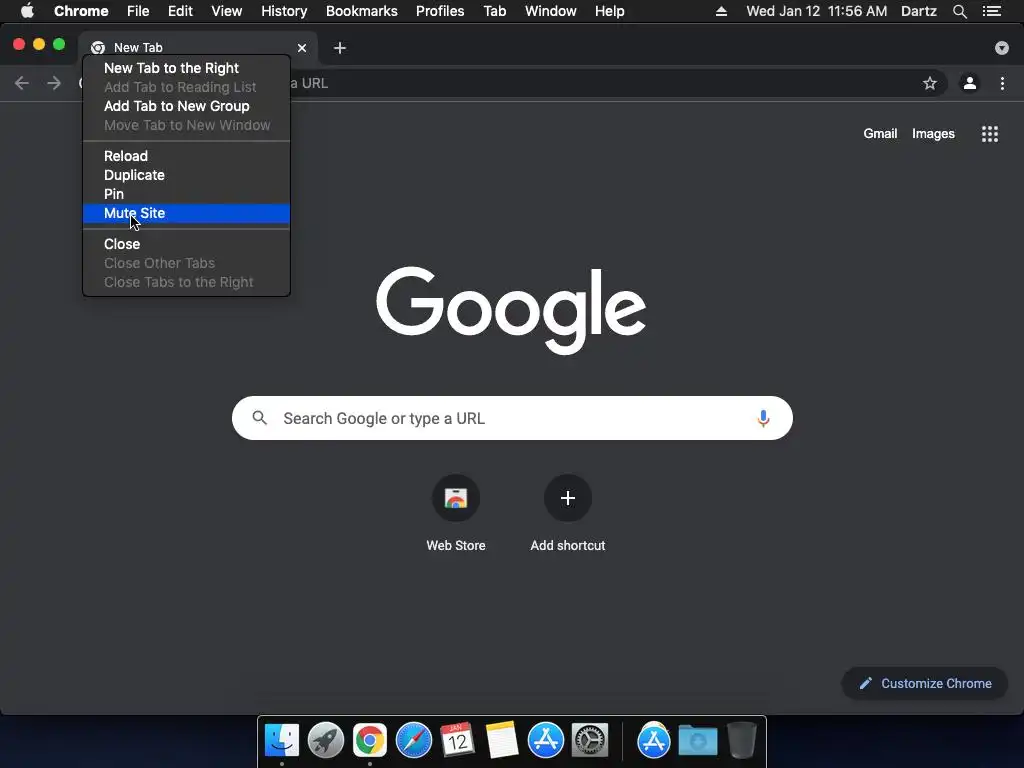Open the Google apps grid
Viewport: 1024px width, 768px height.
coord(990,134)
